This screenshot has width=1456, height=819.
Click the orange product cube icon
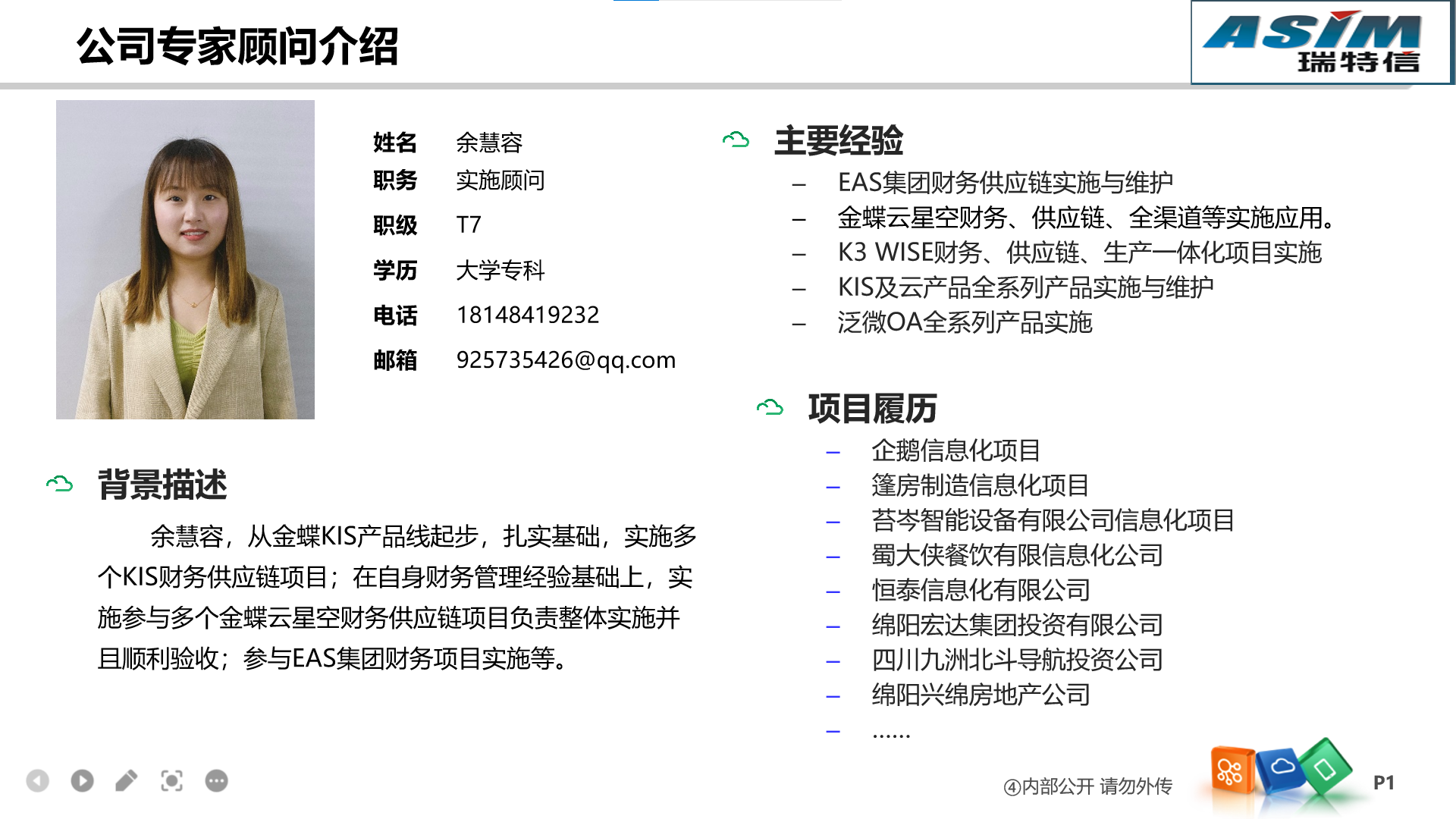click(1232, 771)
